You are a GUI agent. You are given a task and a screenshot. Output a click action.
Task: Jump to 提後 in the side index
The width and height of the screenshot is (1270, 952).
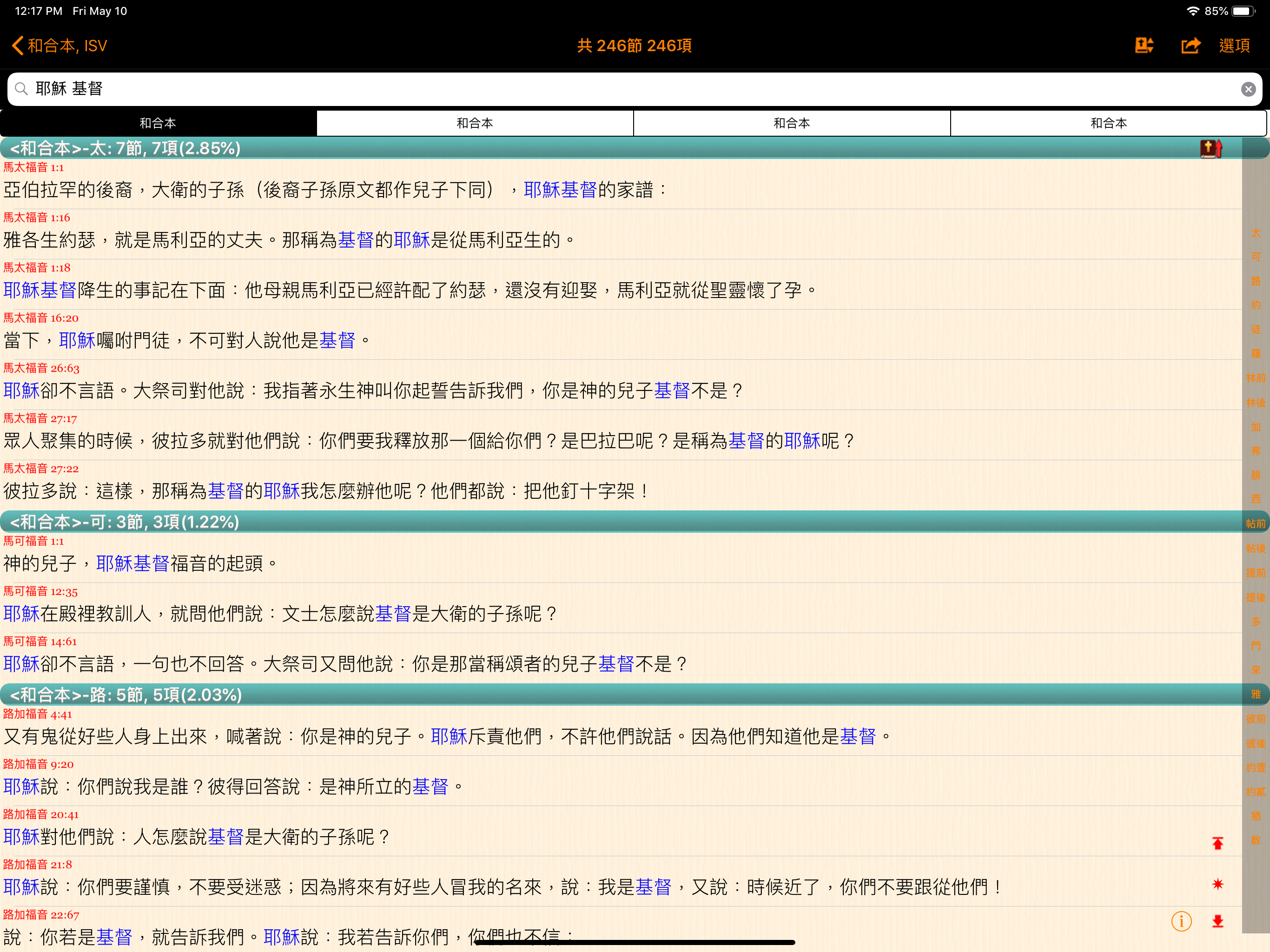click(x=1256, y=597)
